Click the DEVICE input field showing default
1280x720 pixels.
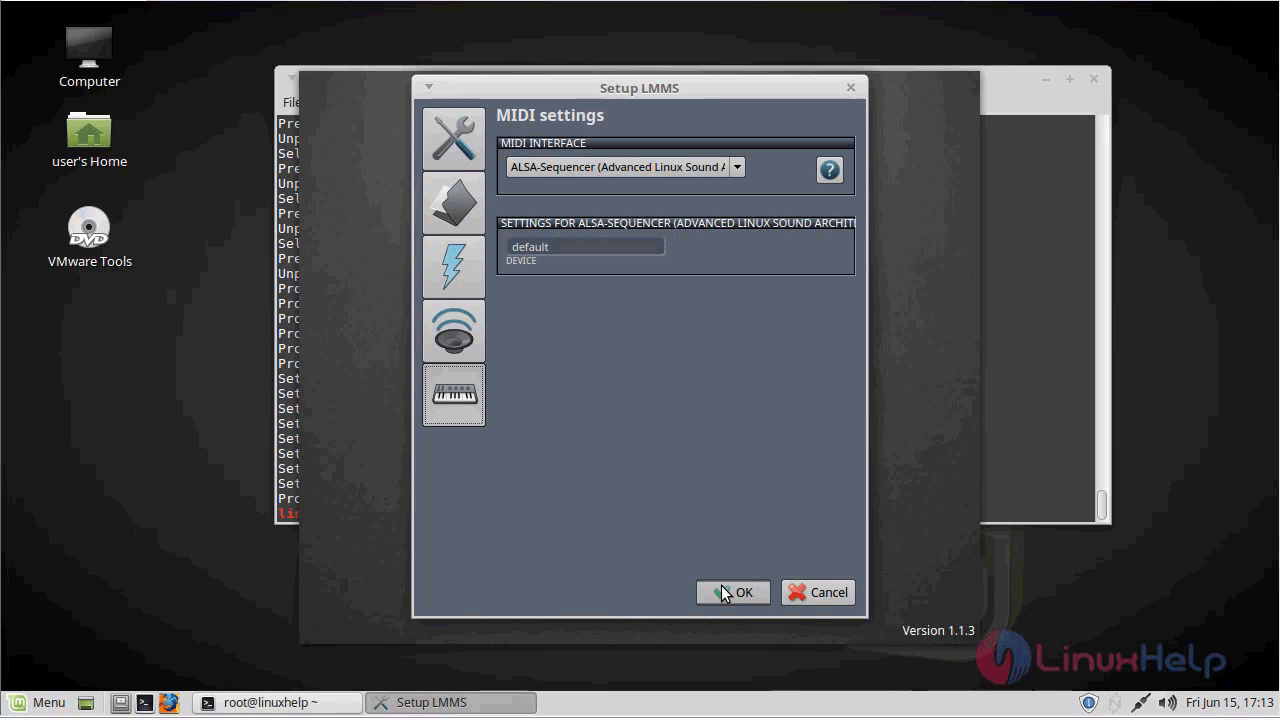[585, 247]
